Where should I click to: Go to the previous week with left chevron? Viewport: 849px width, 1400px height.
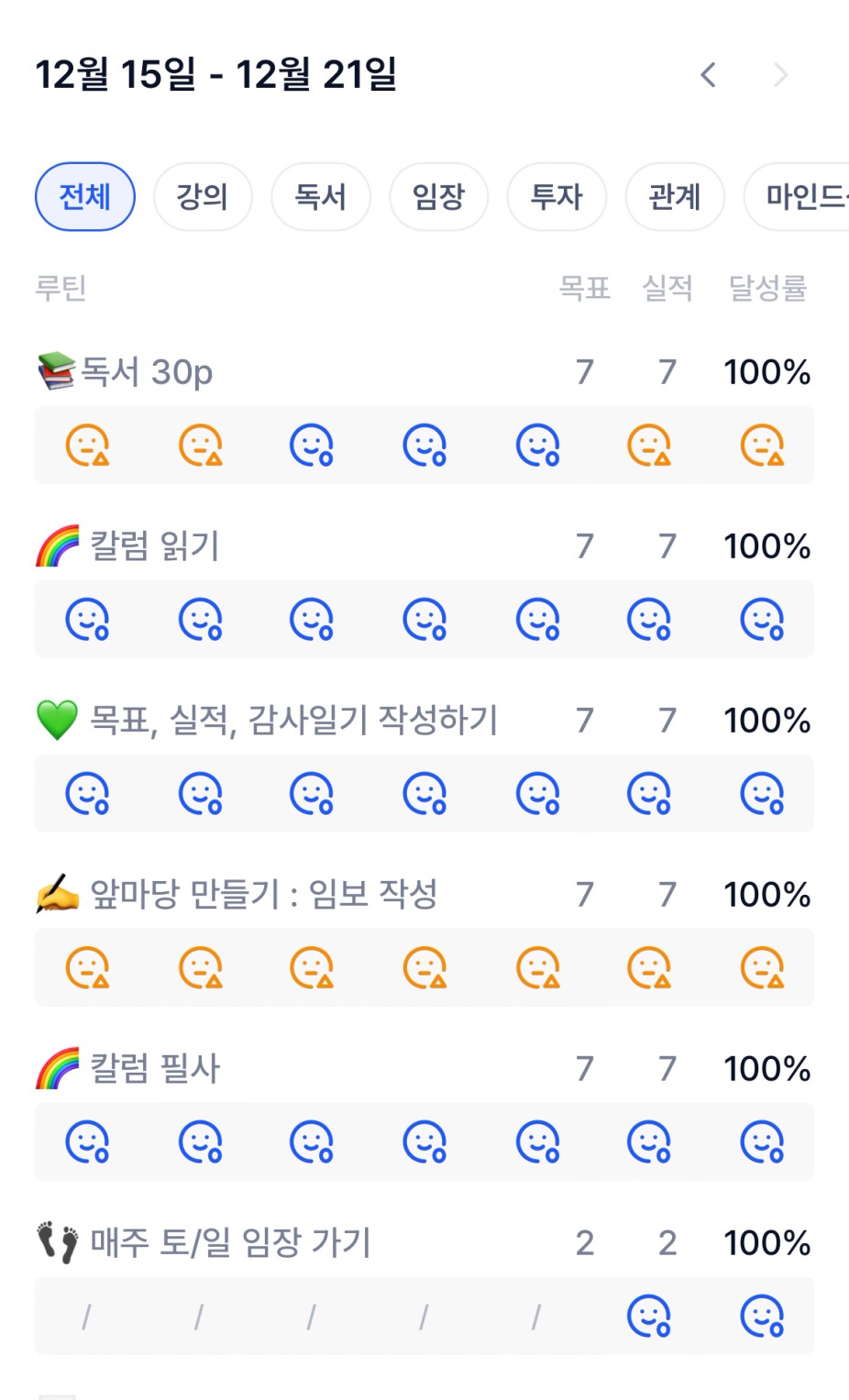[708, 75]
